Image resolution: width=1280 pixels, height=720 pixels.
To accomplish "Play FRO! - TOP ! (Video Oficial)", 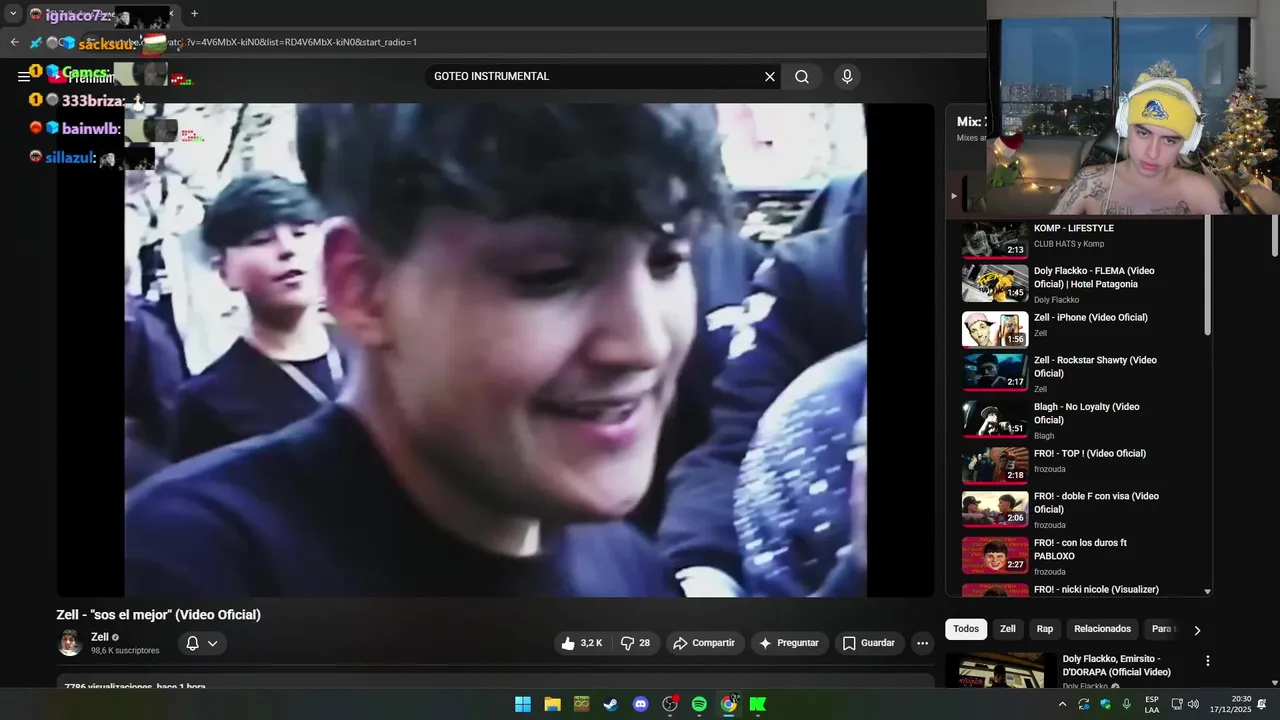I will point(1090,453).
